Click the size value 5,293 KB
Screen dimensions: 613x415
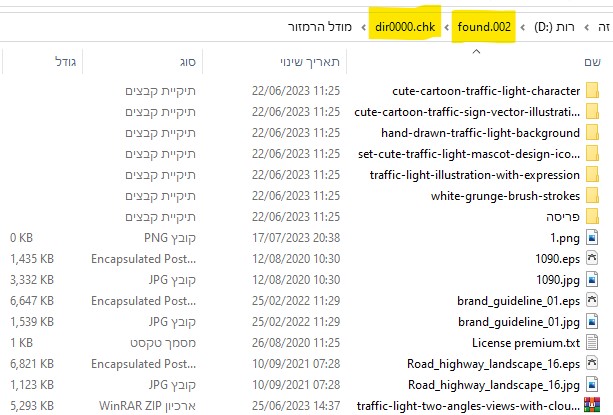(x=32, y=406)
